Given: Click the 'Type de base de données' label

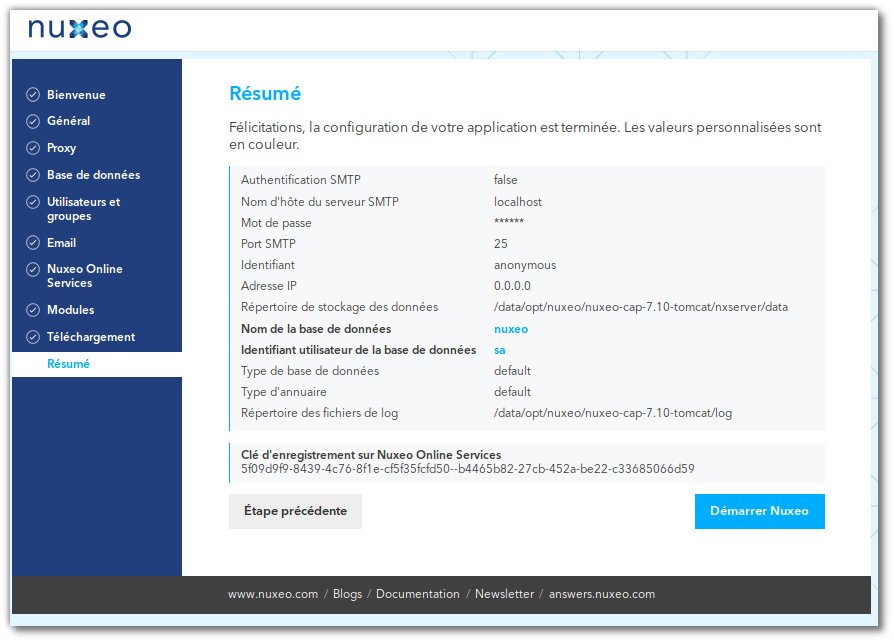Looking at the screenshot, I should click(x=310, y=371).
